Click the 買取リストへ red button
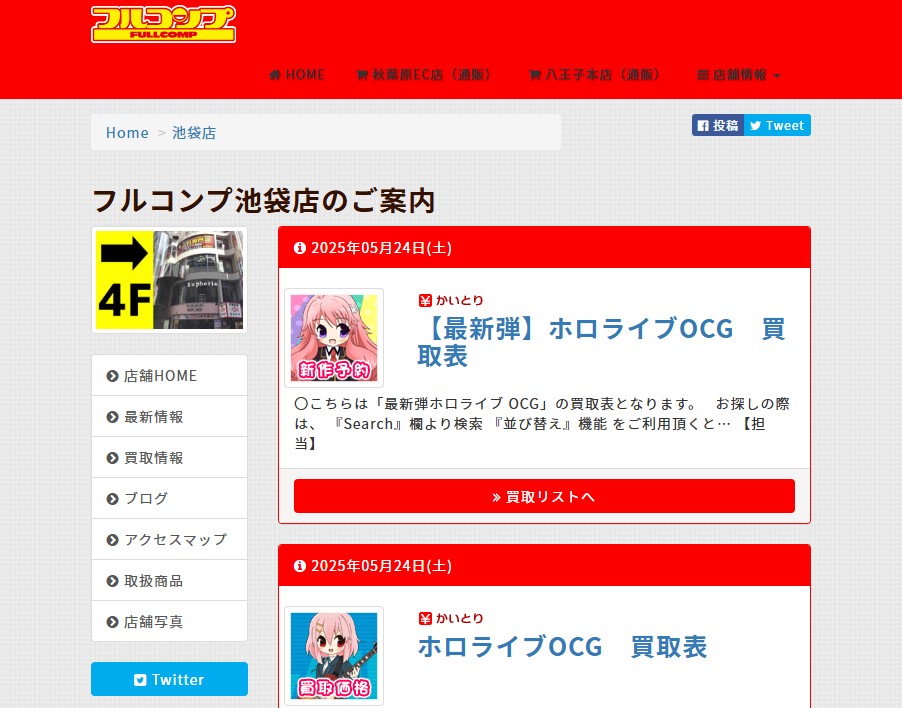 tap(544, 496)
